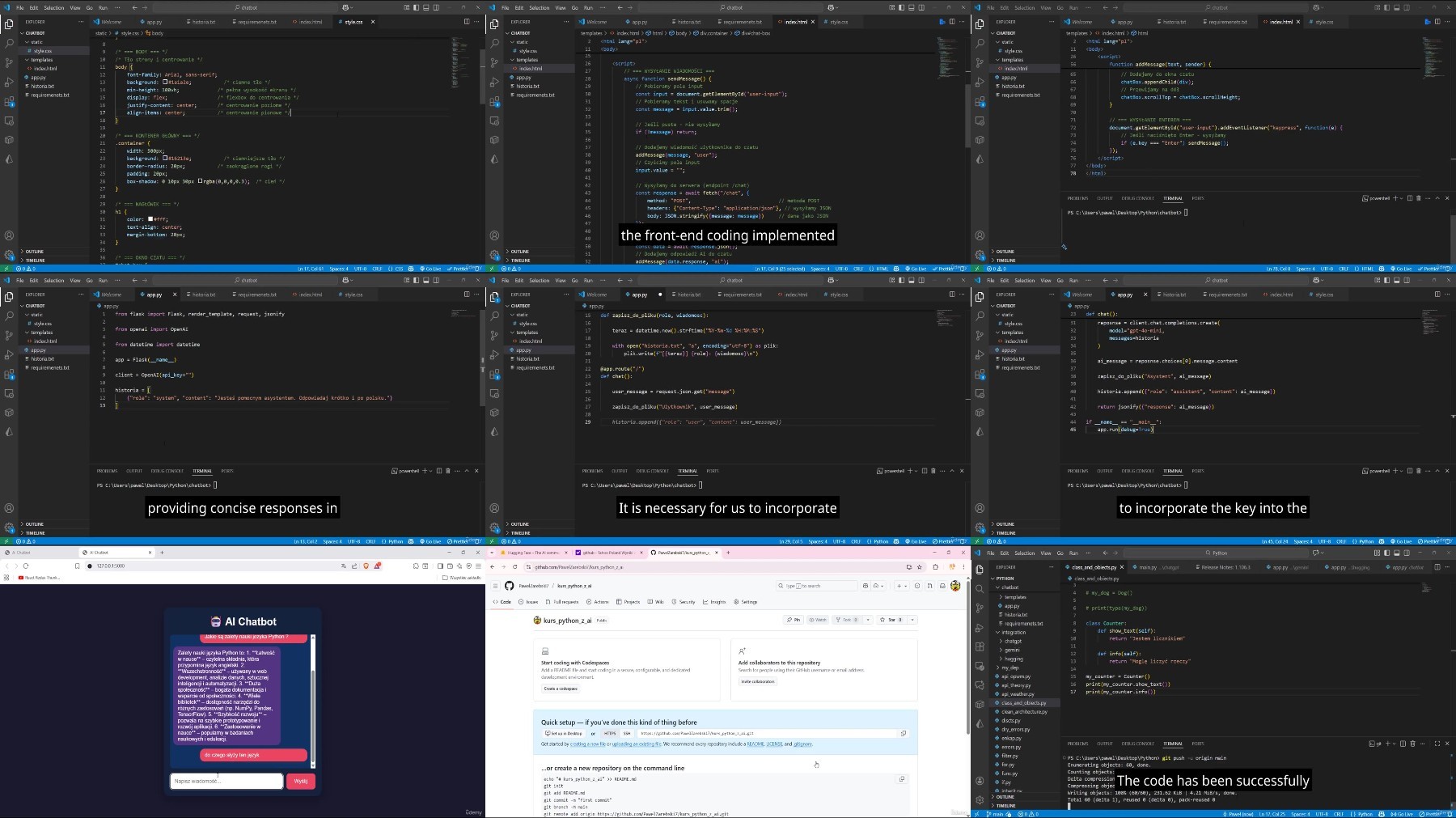Click color swatch for .container background in style.css
The width and height of the screenshot is (1456, 818).
tap(166, 159)
